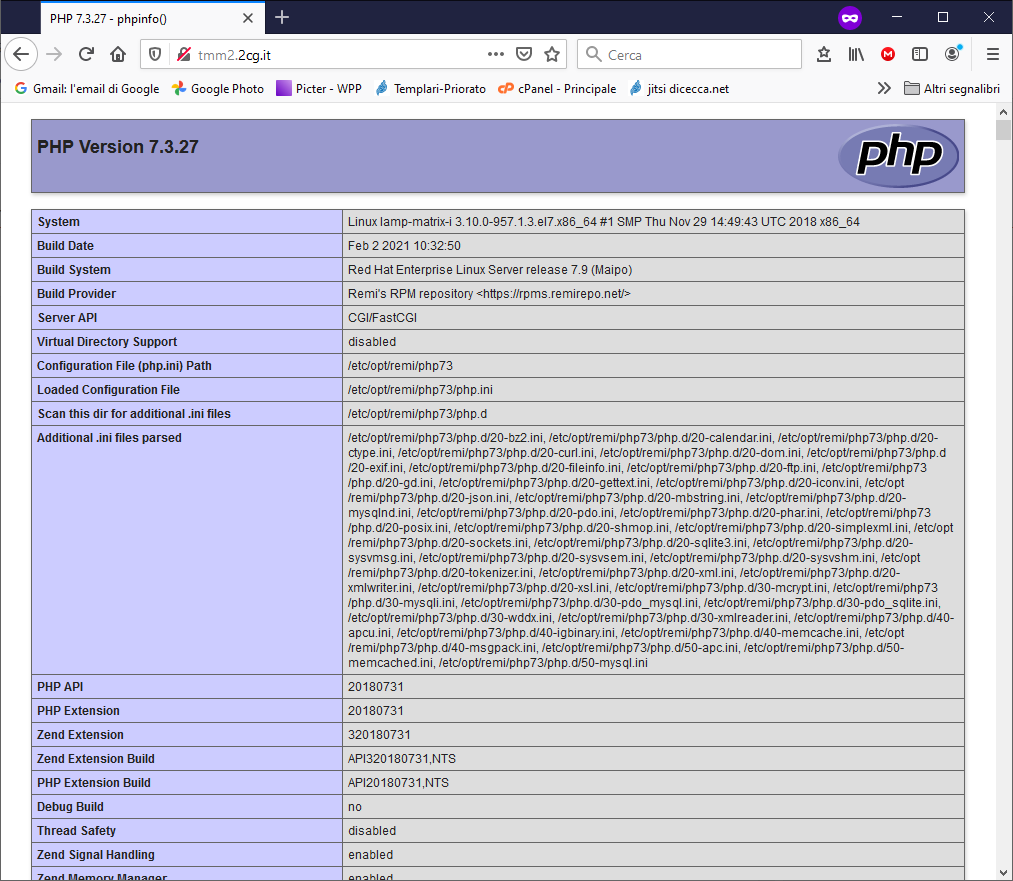Go back with the browser back arrow
The image size is (1013, 881).
click(21, 54)
